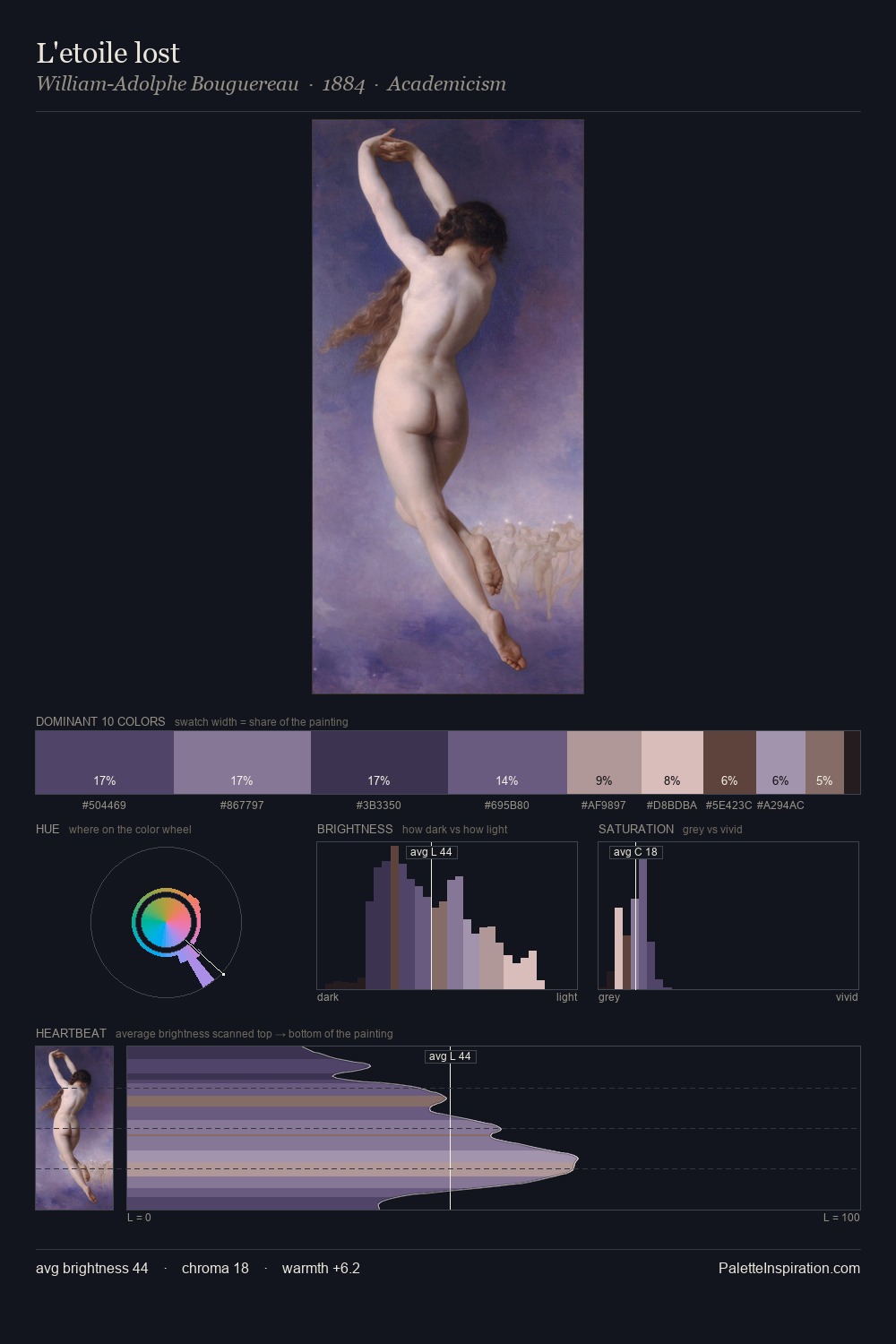Select the #D8BDBA pale pink 8% swatch
Image resolution: width=896 pixels, height=1344 pixels.
[672, 762]
